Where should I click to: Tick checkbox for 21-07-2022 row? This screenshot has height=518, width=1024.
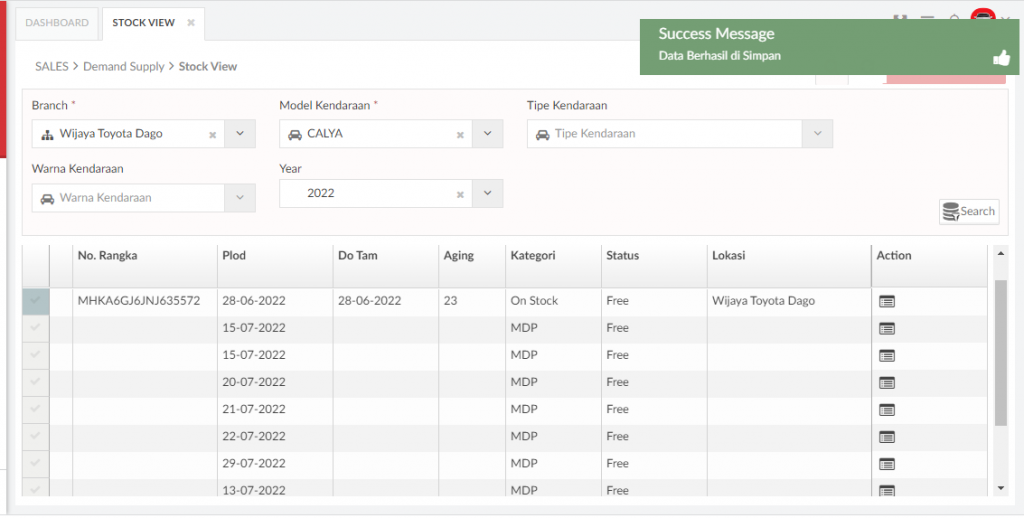pyautogui.click(x=35, y=410)
